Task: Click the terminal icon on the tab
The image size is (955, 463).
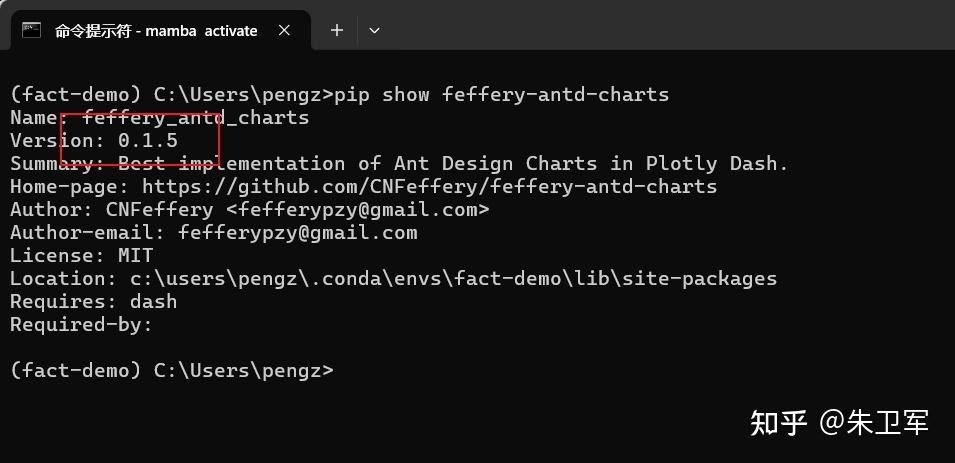Action: coord(32,30)
